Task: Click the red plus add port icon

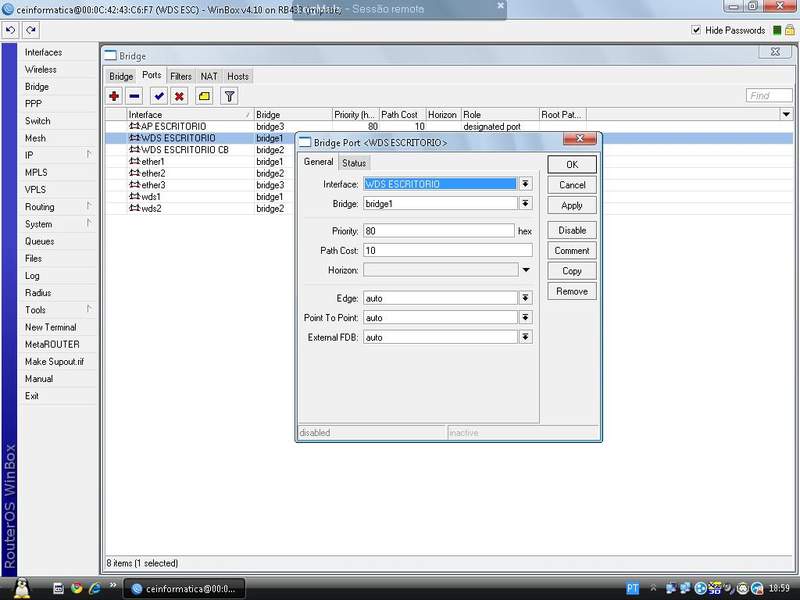Action: 114,96
